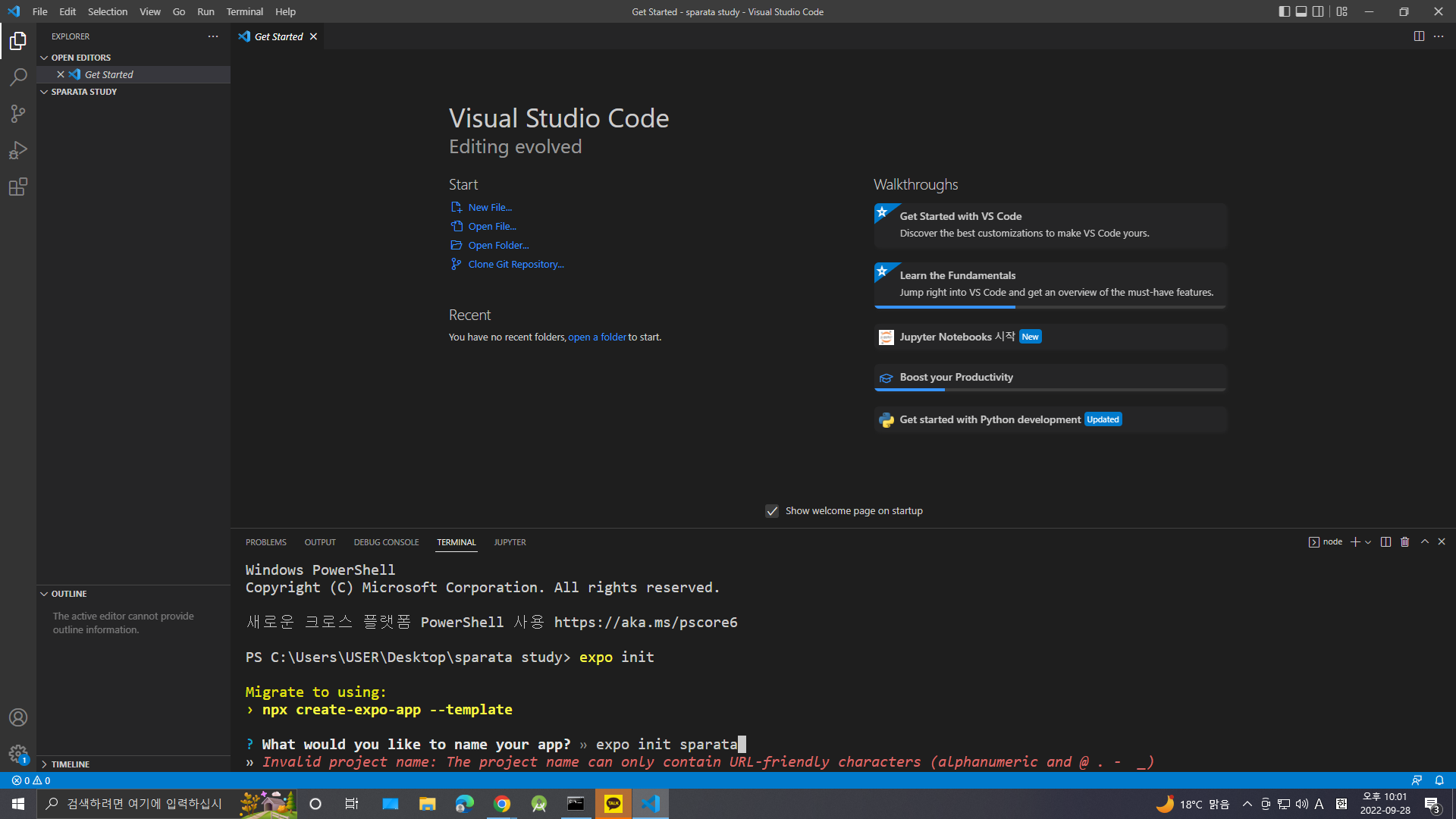Click the New File... link
Viewport: 1456px width, 819px height.
490,207
